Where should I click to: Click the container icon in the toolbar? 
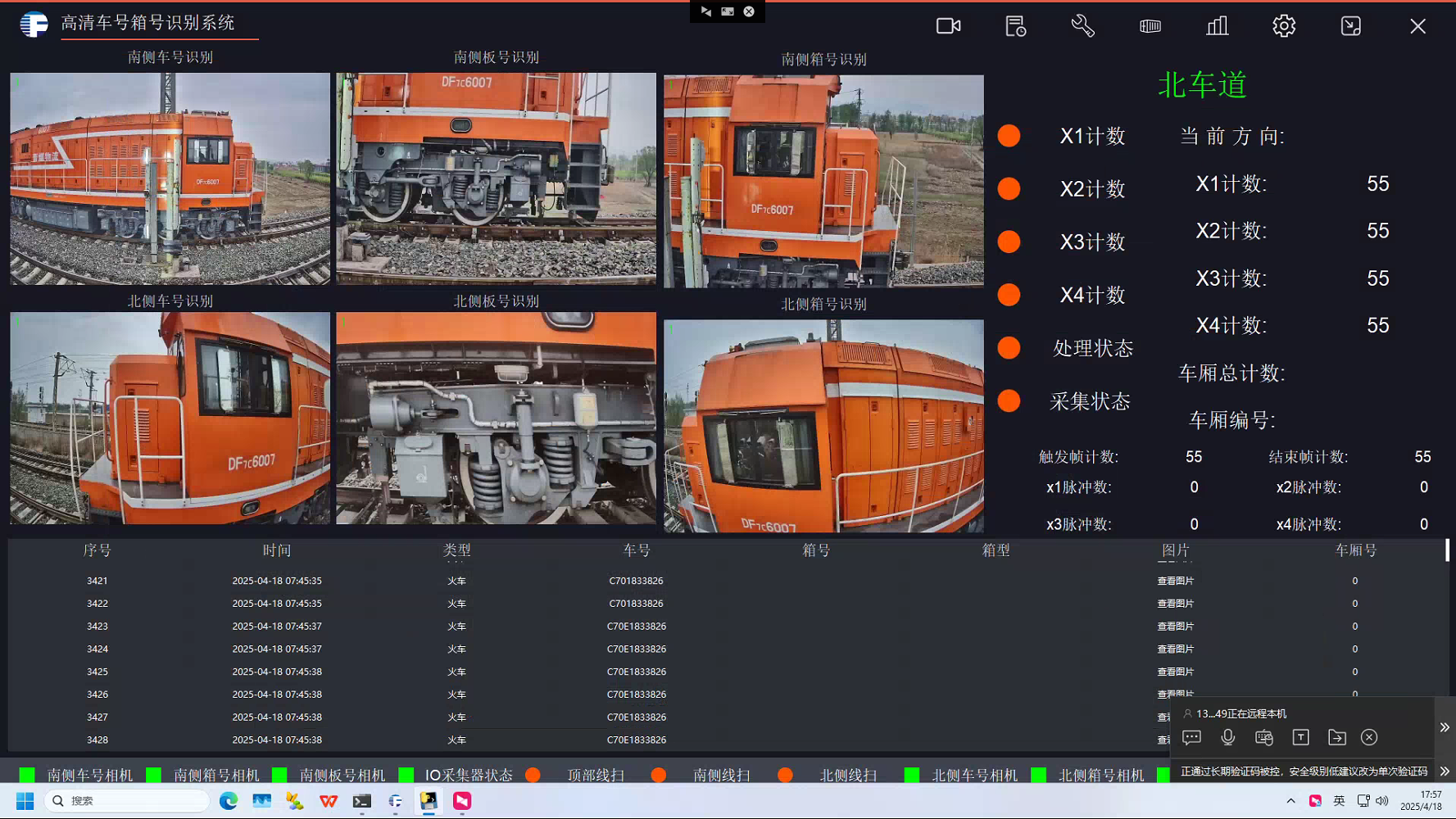(x=1150, y=26)
